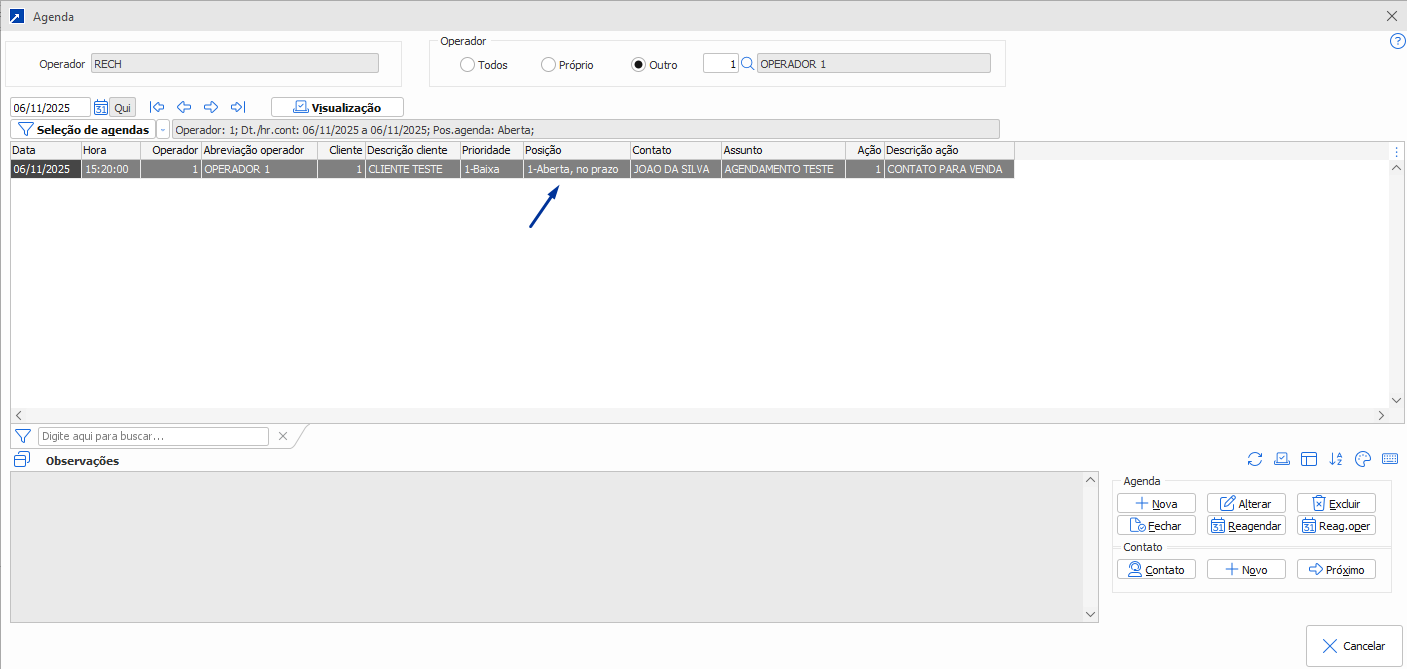1407x669 pixels.
Task: Click the Data column header
Action: click(46, 150)
